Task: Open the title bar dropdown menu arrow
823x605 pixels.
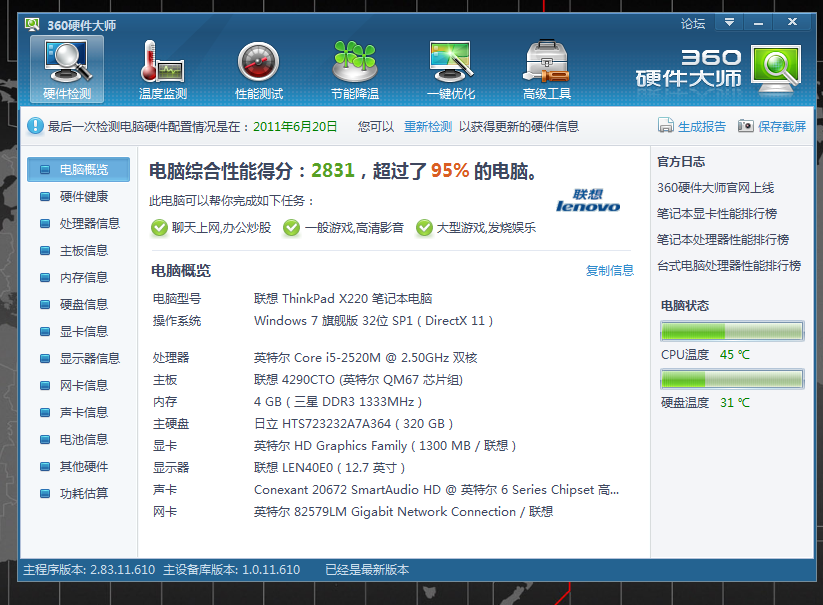Action: point(730,23)
